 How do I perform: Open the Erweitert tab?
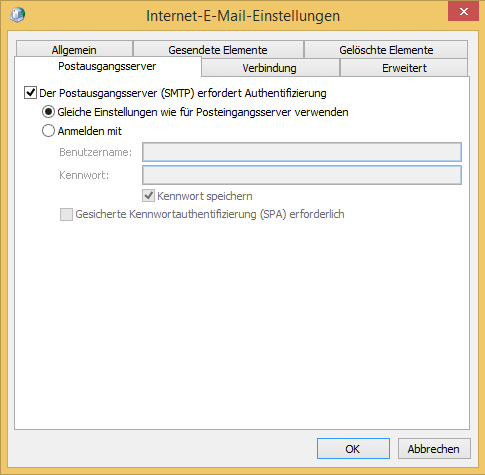pos(404,68)
